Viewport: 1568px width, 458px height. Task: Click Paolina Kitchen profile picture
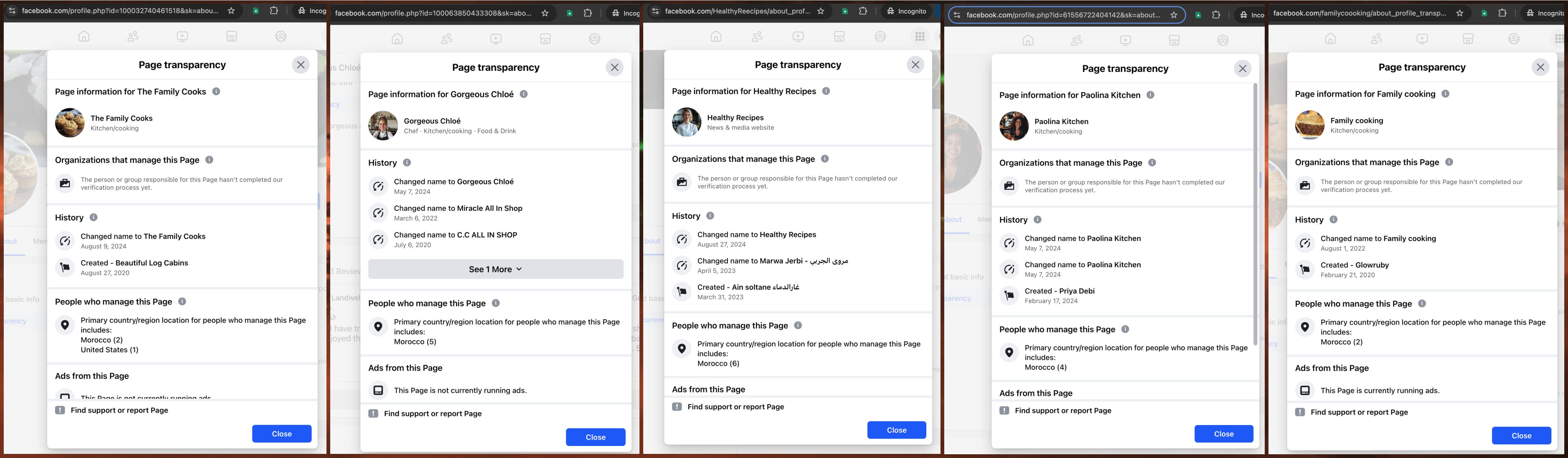[1014, 126]
